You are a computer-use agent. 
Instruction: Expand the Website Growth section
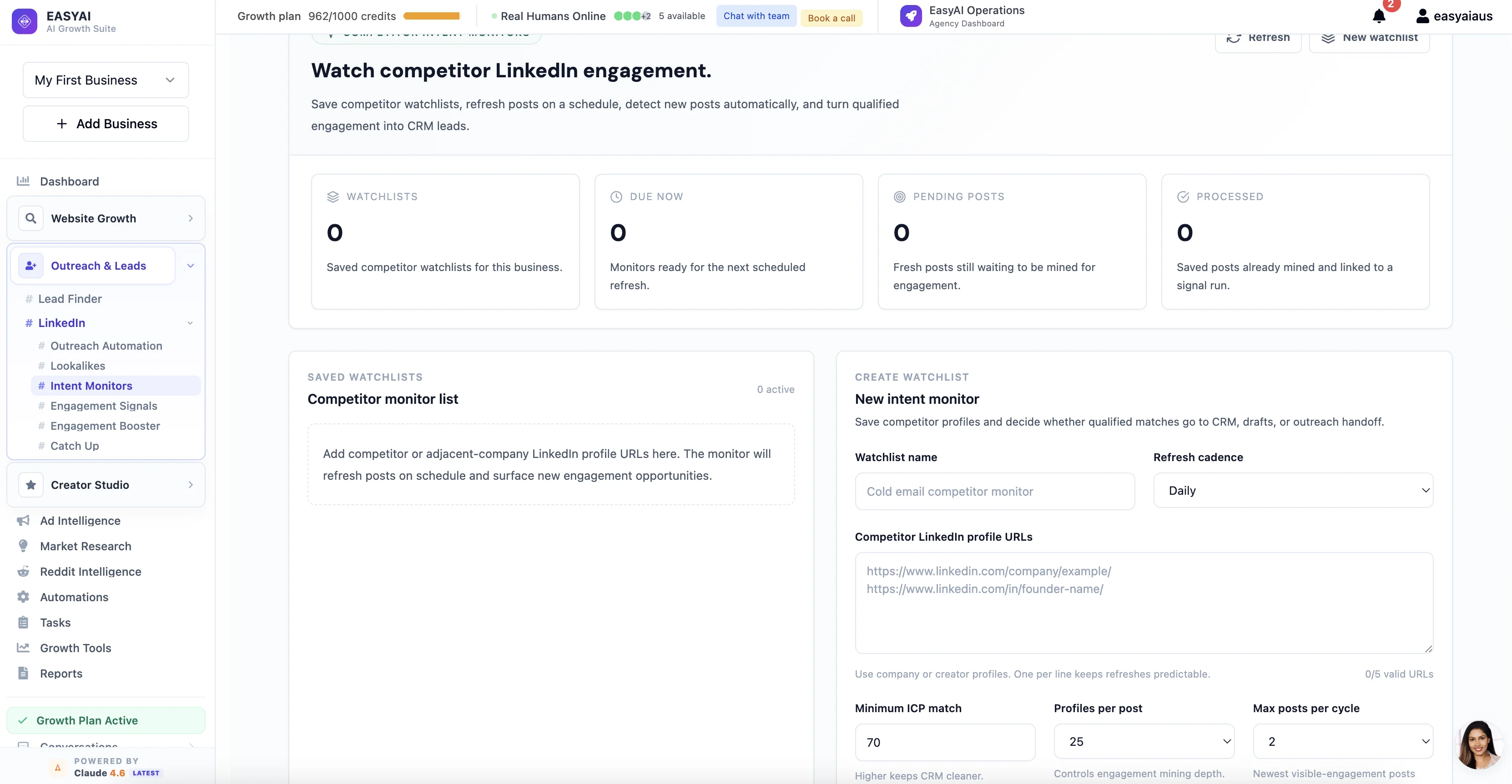click(x=191, y=218)
